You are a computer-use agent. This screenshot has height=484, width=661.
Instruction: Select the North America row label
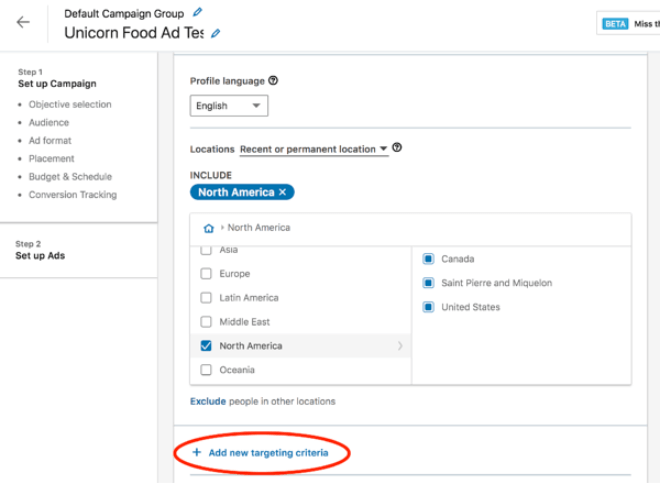pos(251,346)
